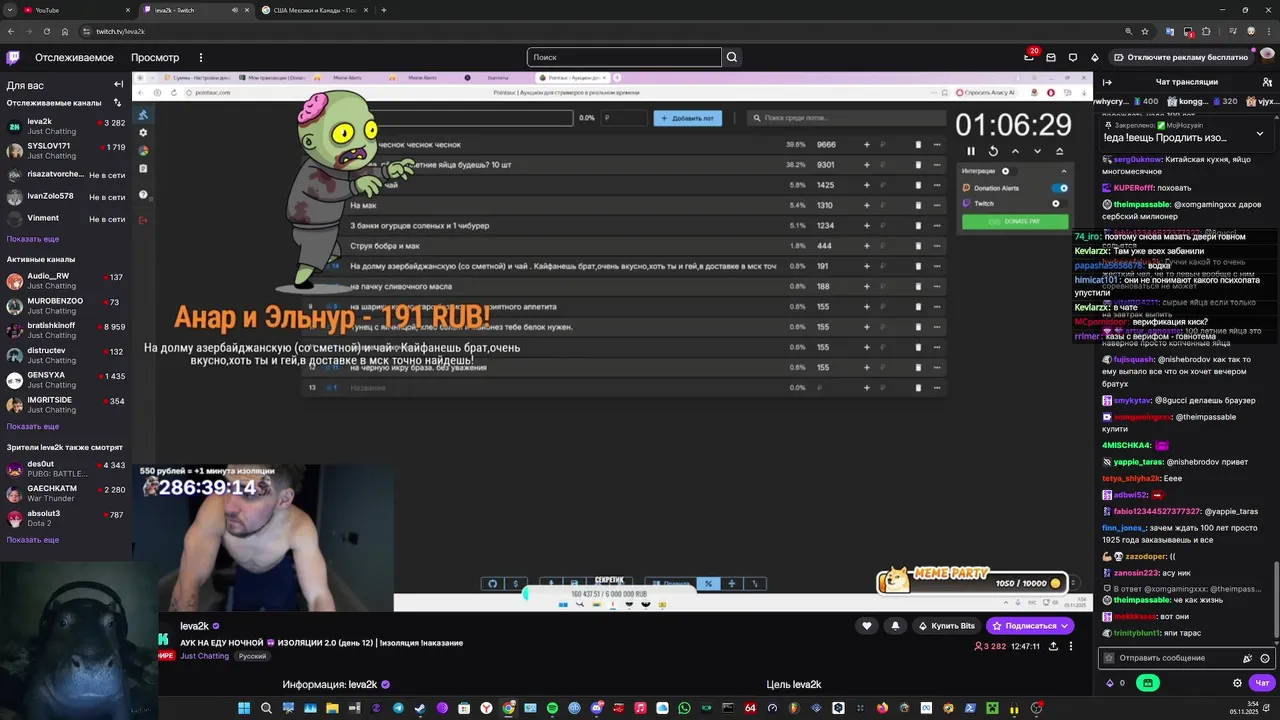Open desOut PUBG channel in sidebar
1280x720 pixels.
66,469
